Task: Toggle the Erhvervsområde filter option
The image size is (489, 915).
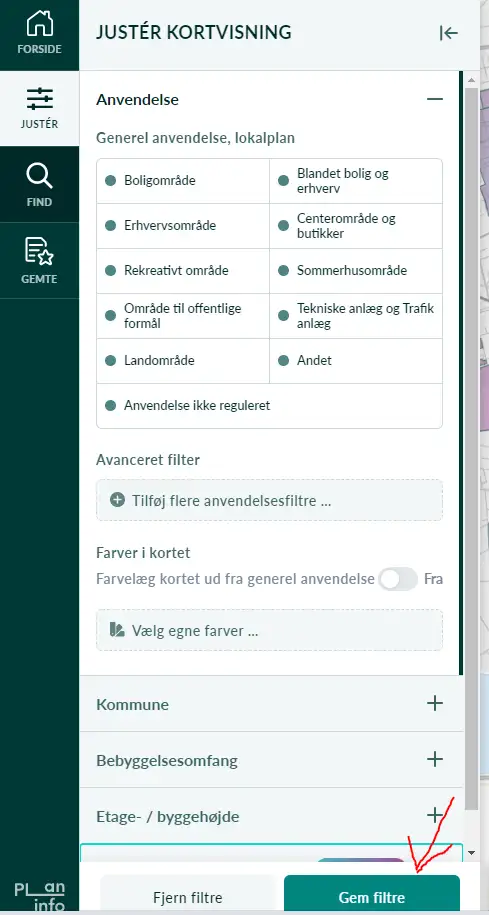Action: coord(183,226)
